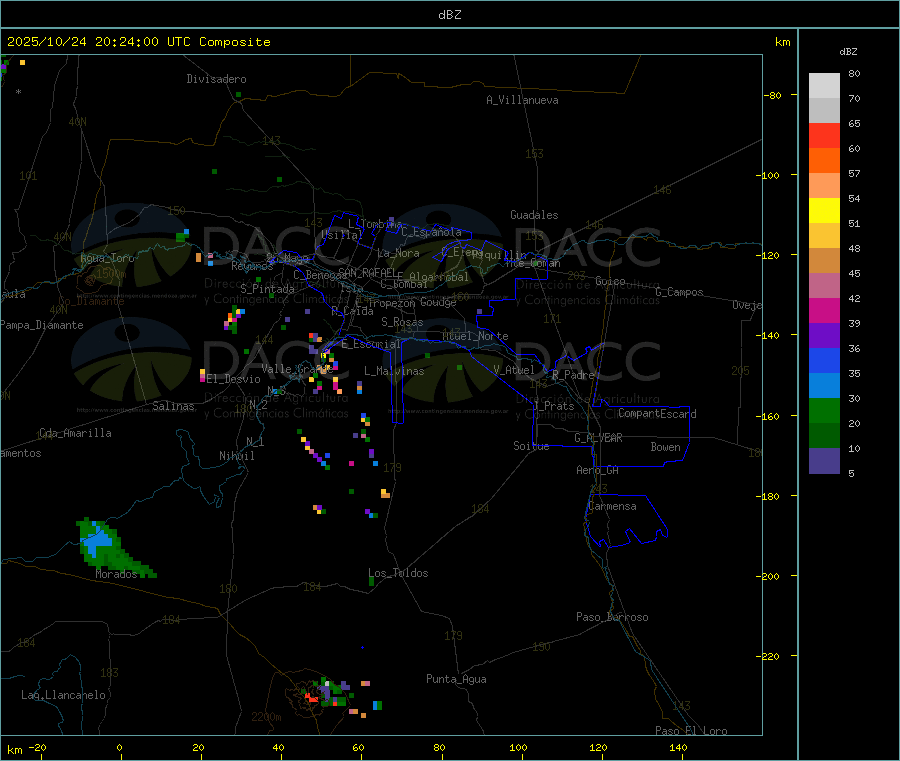The width and height of the screenshot is (900, 761).
Task: Click the Paso_El_Loro label
Action: click(x=692, y=731)
